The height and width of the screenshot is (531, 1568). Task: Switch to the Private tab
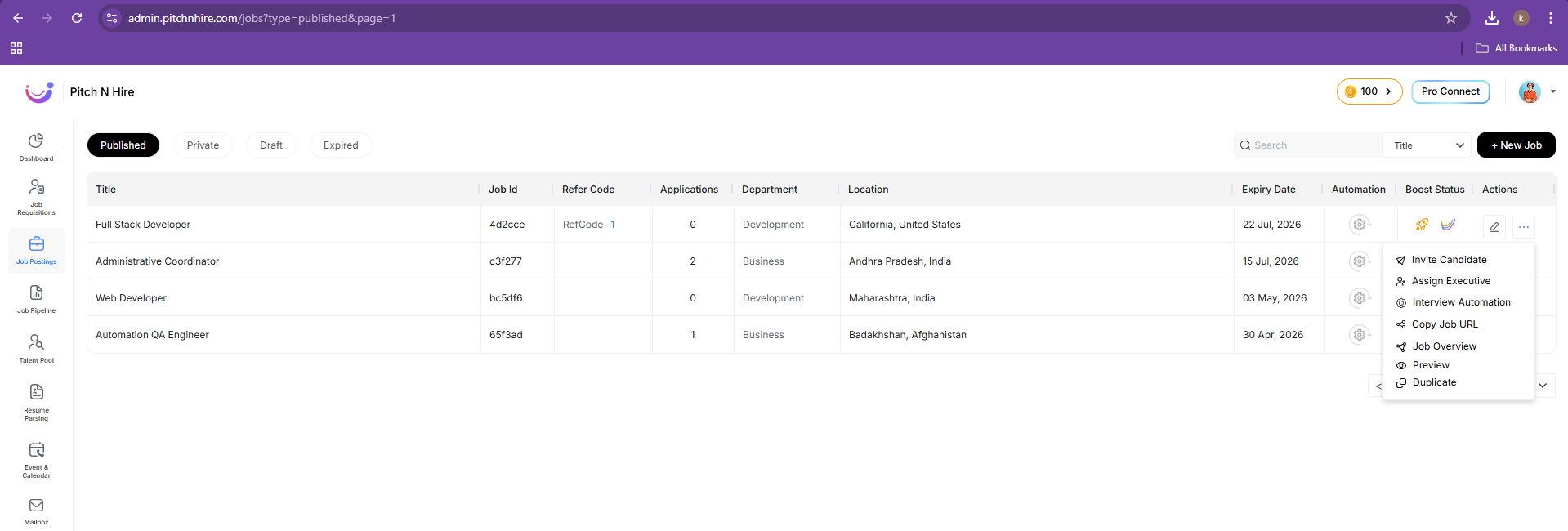point(203,145)
